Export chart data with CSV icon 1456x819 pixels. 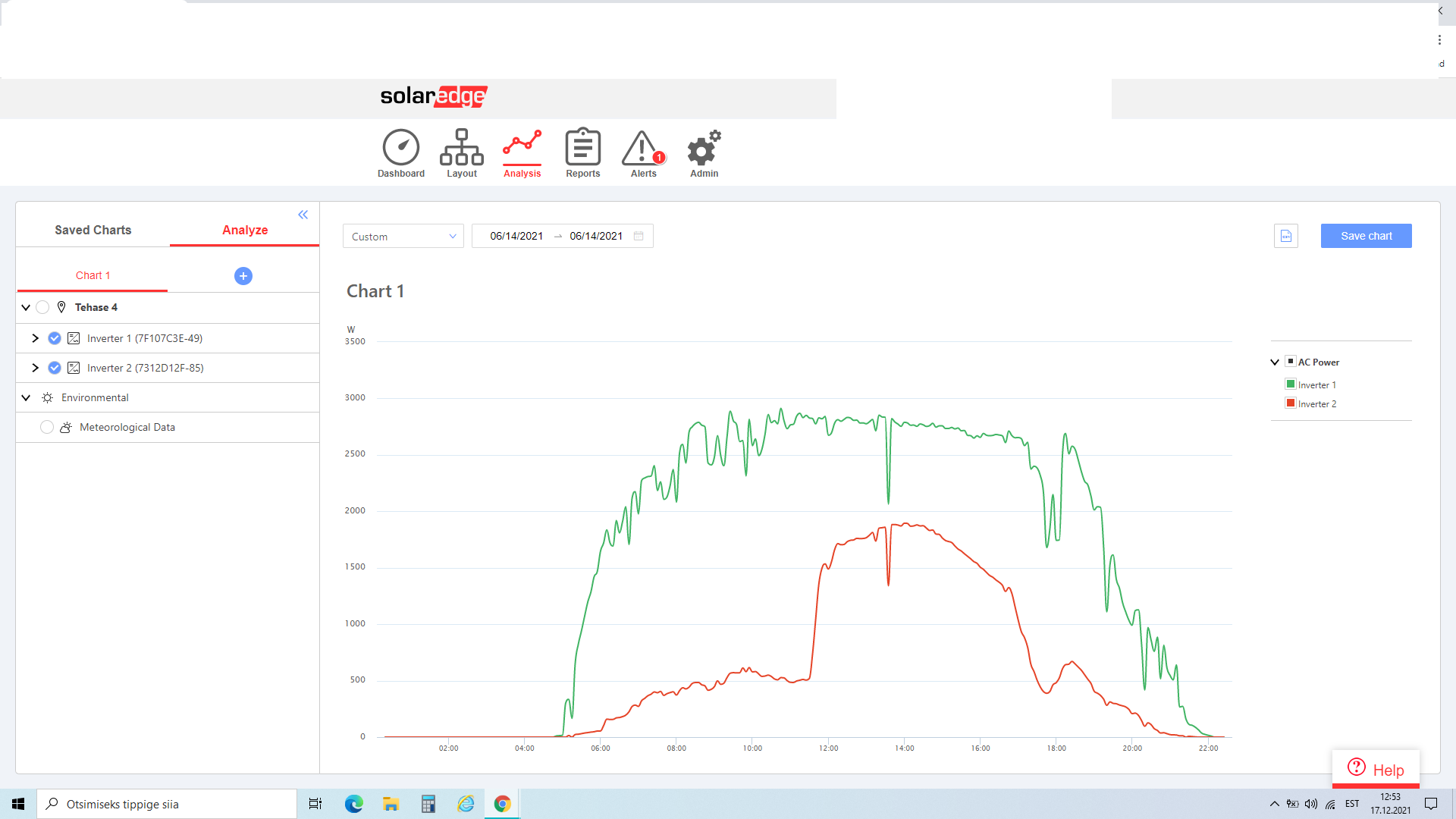(x=1285, y=236)
